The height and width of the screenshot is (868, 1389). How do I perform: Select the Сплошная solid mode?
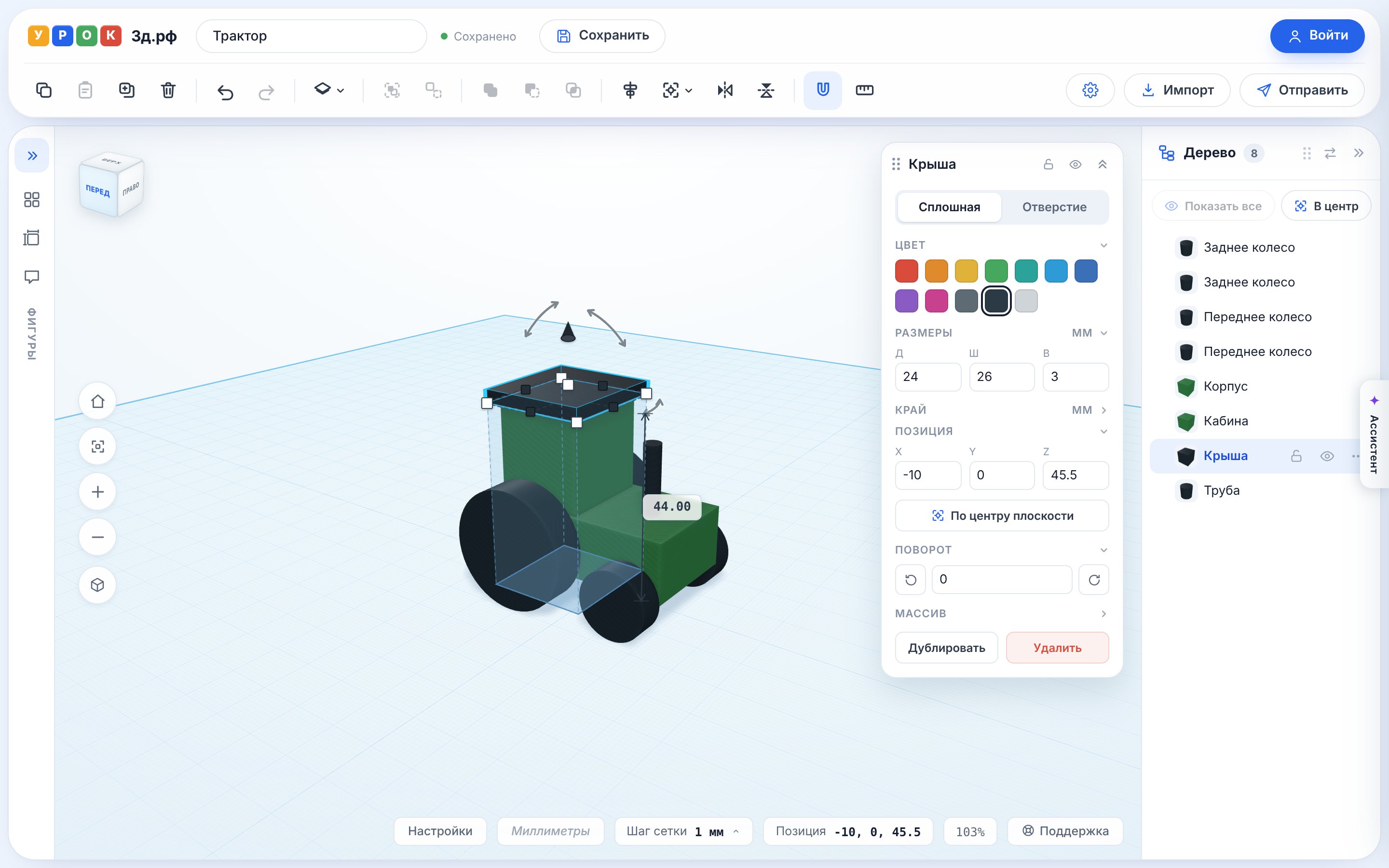[x=949, y=207]
